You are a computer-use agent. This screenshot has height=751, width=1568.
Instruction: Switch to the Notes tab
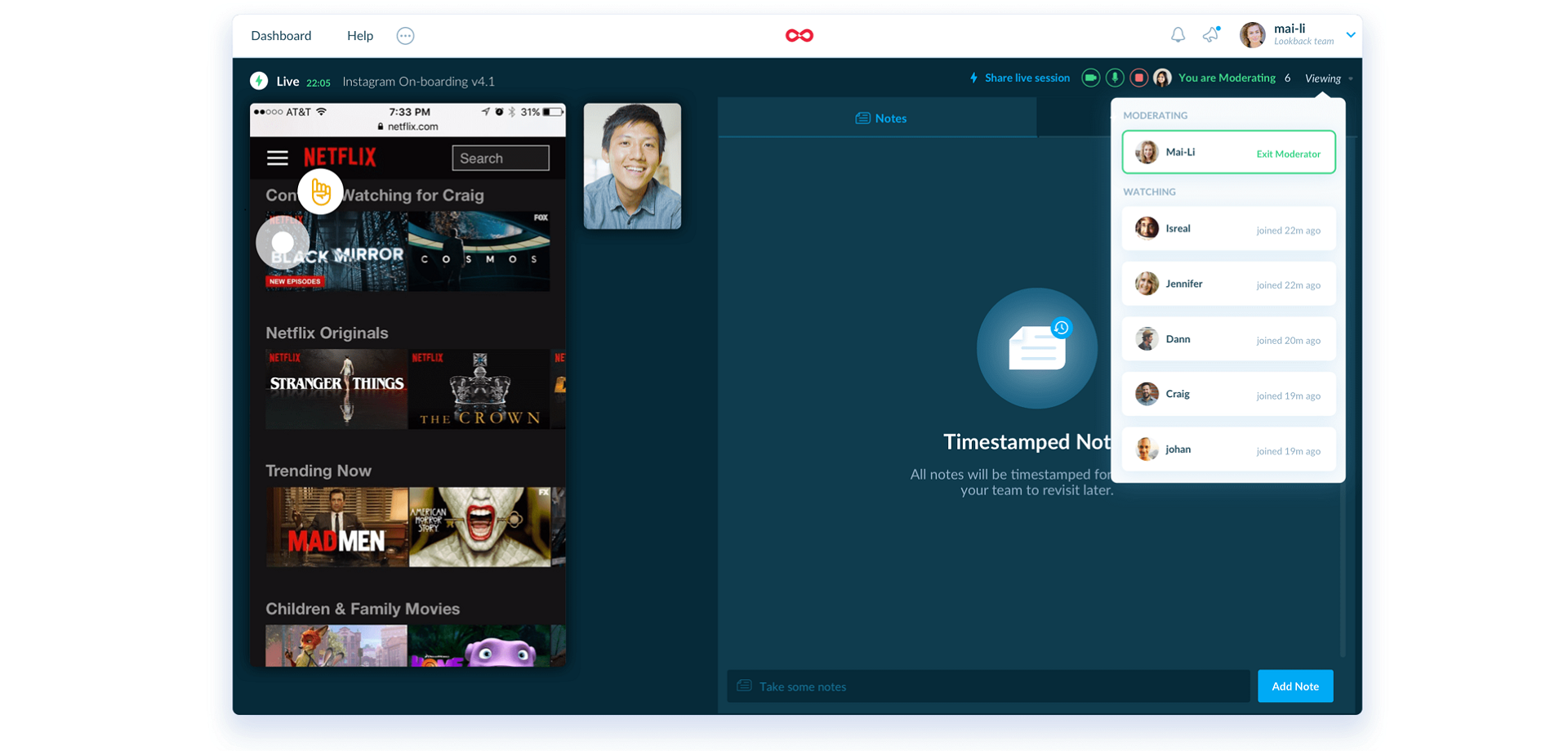878,118
